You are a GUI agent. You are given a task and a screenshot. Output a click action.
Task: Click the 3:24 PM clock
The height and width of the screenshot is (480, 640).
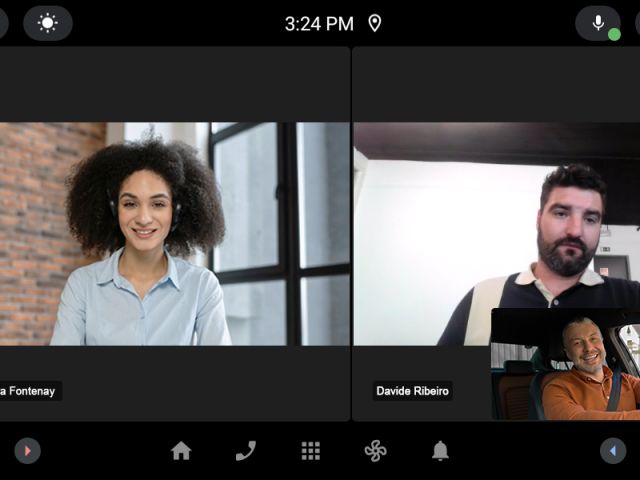[x=319, y=24]
